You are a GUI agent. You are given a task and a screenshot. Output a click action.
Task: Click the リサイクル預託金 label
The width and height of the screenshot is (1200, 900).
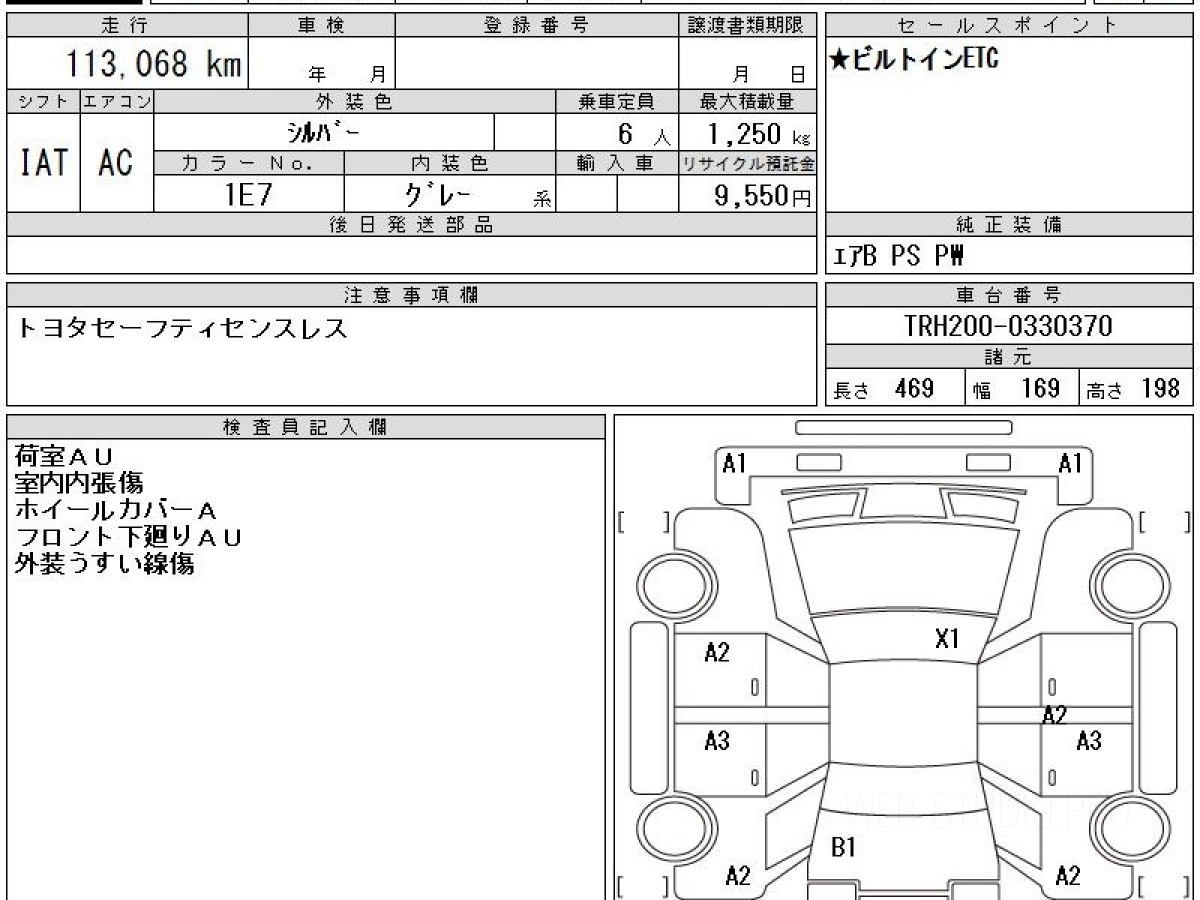tap(748, 163)
